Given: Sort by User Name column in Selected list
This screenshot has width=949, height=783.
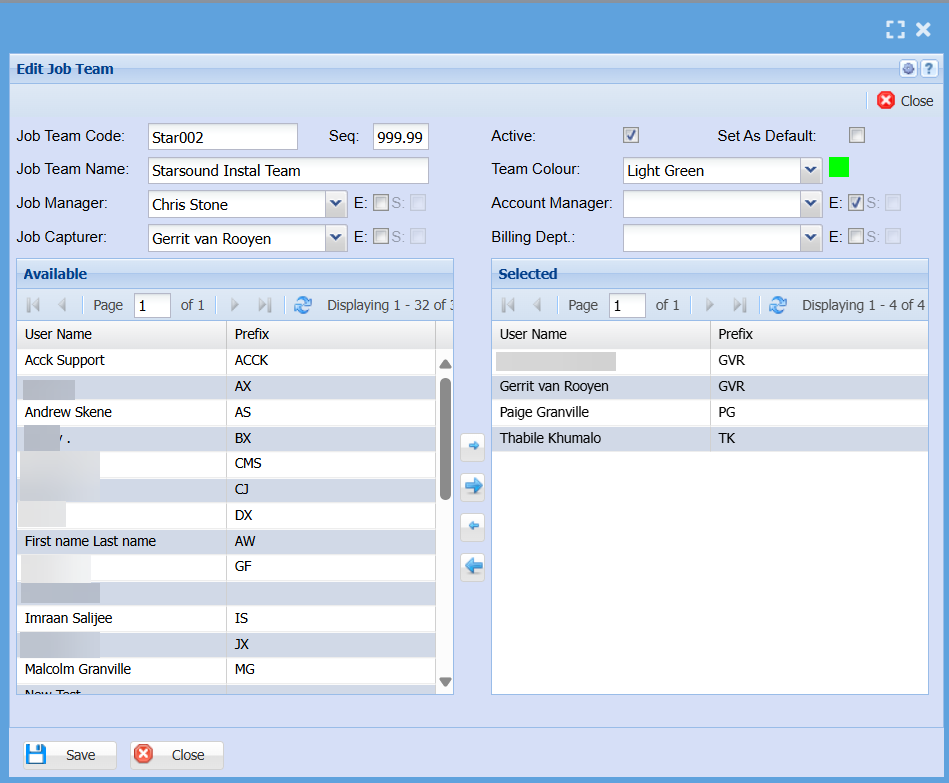Looking at the screenshot, I should [x=600, y=334].
